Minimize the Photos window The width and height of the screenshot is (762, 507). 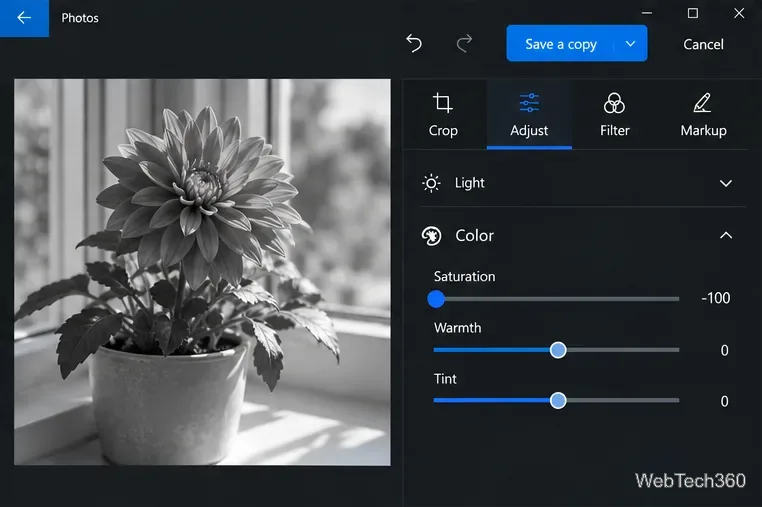click(647, 13)
